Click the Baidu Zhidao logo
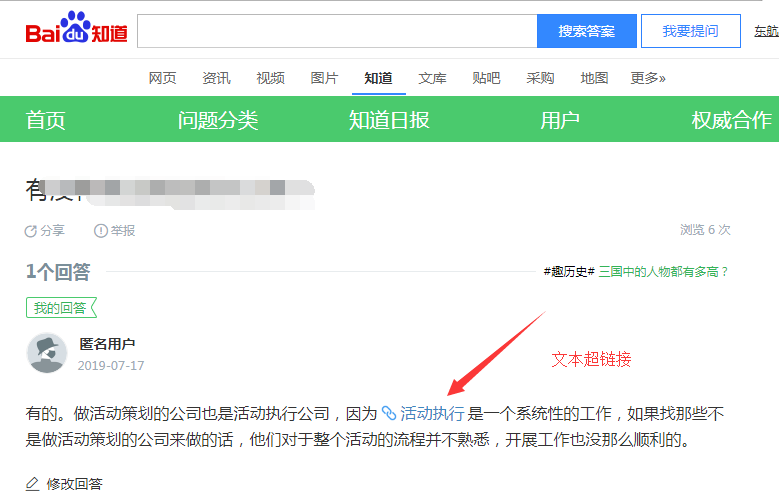This screenshot has height=501, width=779. coord(76,31)
